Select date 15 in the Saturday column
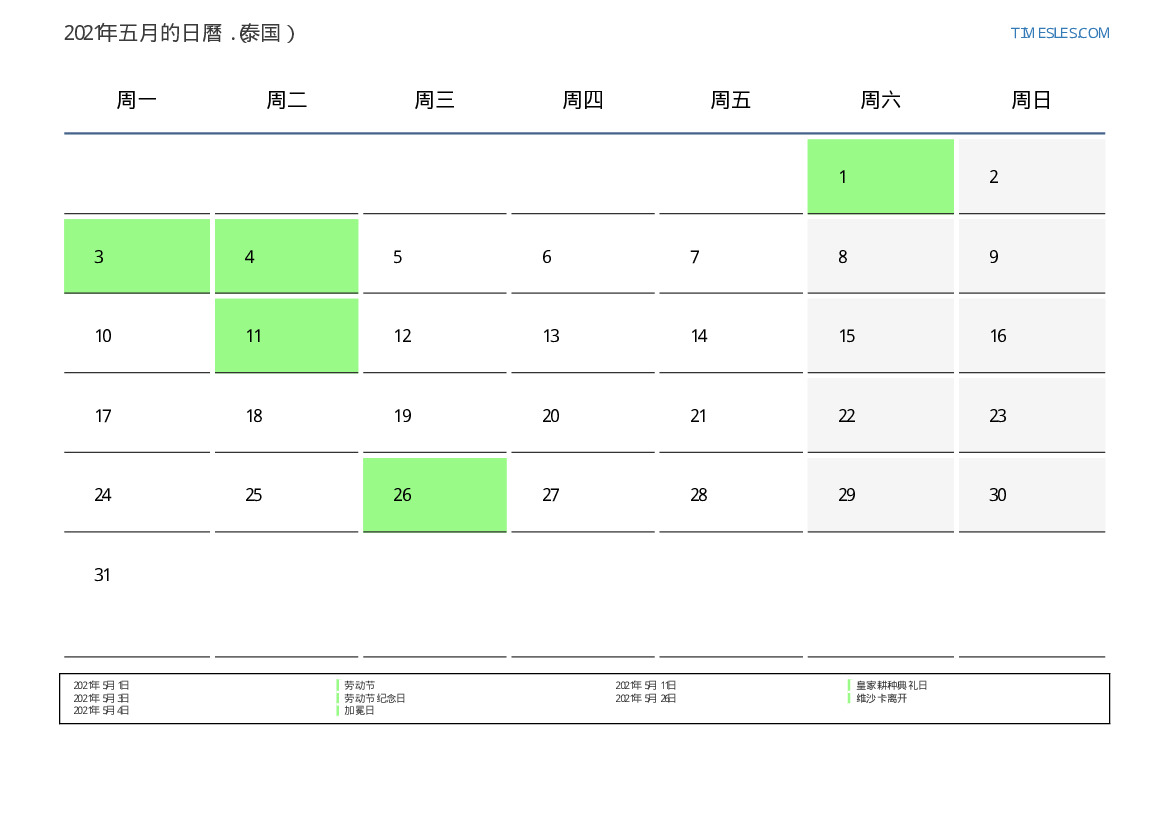The image size is (1169, 827). tap(847, 336)
